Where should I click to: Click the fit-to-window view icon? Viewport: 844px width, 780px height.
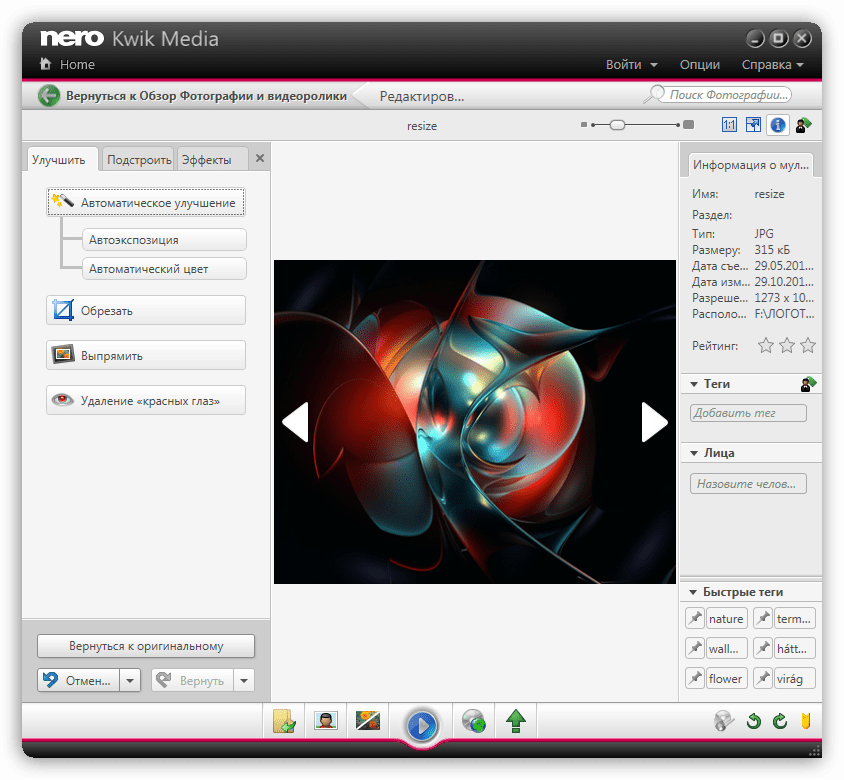(x=753, y=125)
